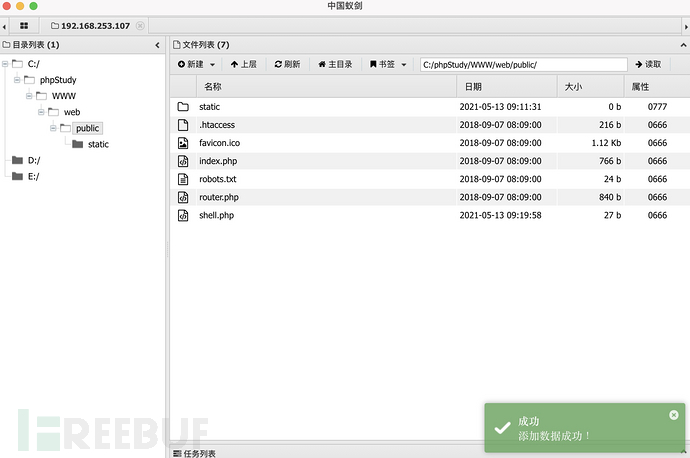Click the E:/ drive folder icon
This screenshot has height=458, width=690.
[x=18, y=176]
